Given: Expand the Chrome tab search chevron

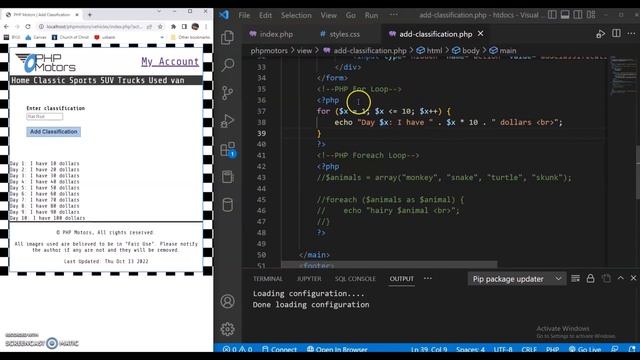Looking at the screenshot, I should (x=159, y=11).
